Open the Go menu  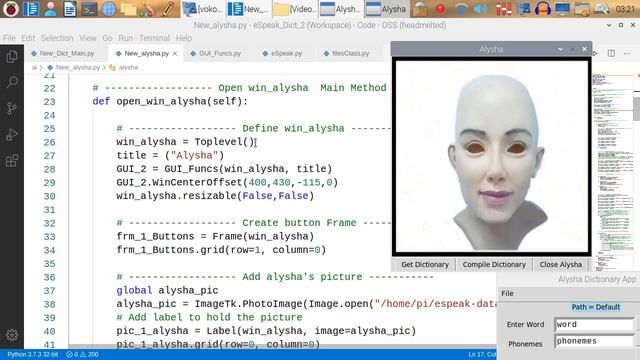pyautogui.click(x=107, y=38)
